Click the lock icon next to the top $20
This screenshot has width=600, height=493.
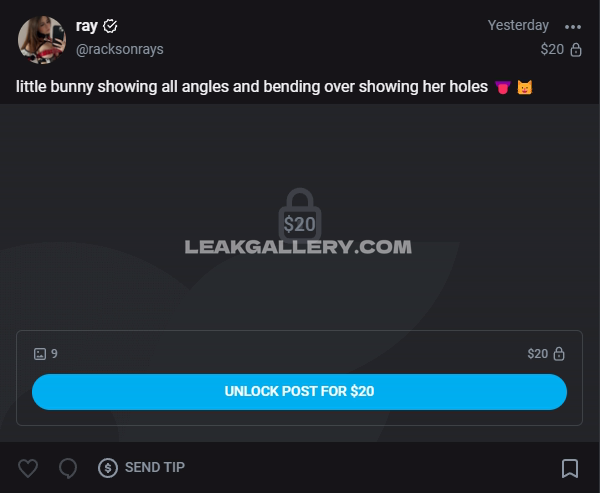pyautogui.click(x=576, y=49)
